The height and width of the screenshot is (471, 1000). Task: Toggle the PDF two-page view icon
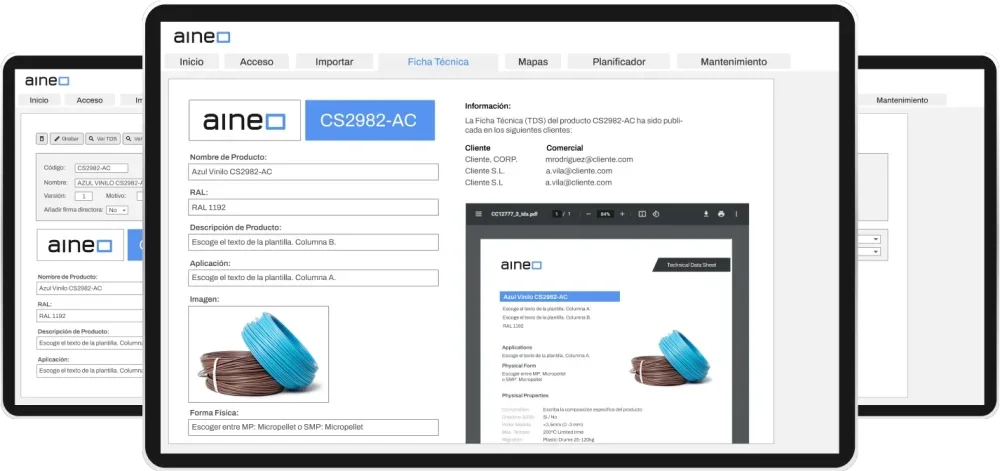[x=642, y=214]
